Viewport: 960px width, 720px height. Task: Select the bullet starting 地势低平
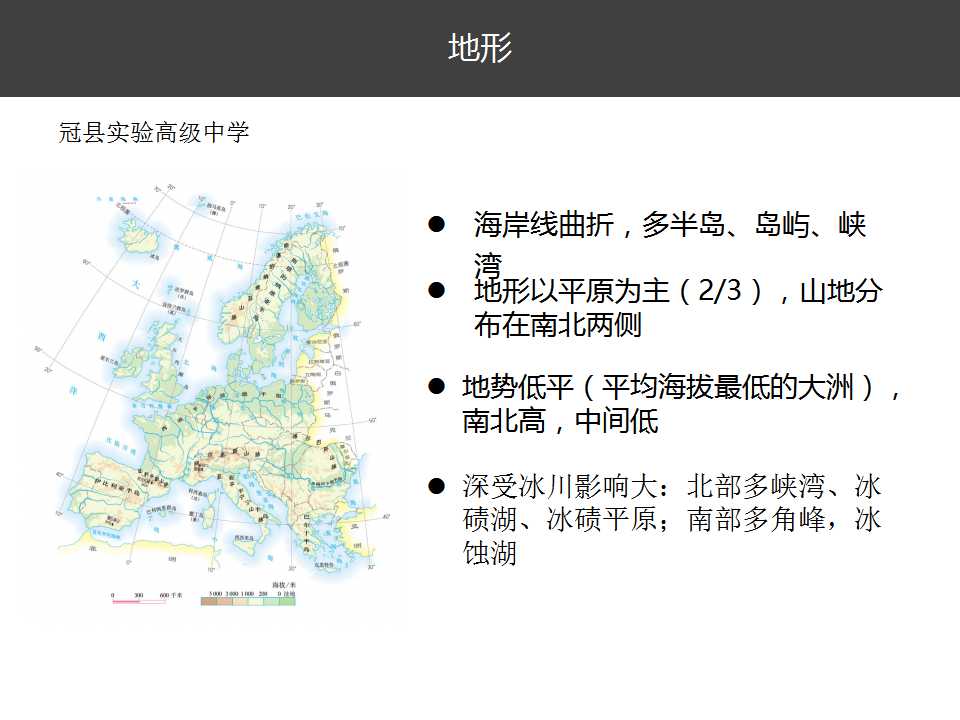click(681, 404)
